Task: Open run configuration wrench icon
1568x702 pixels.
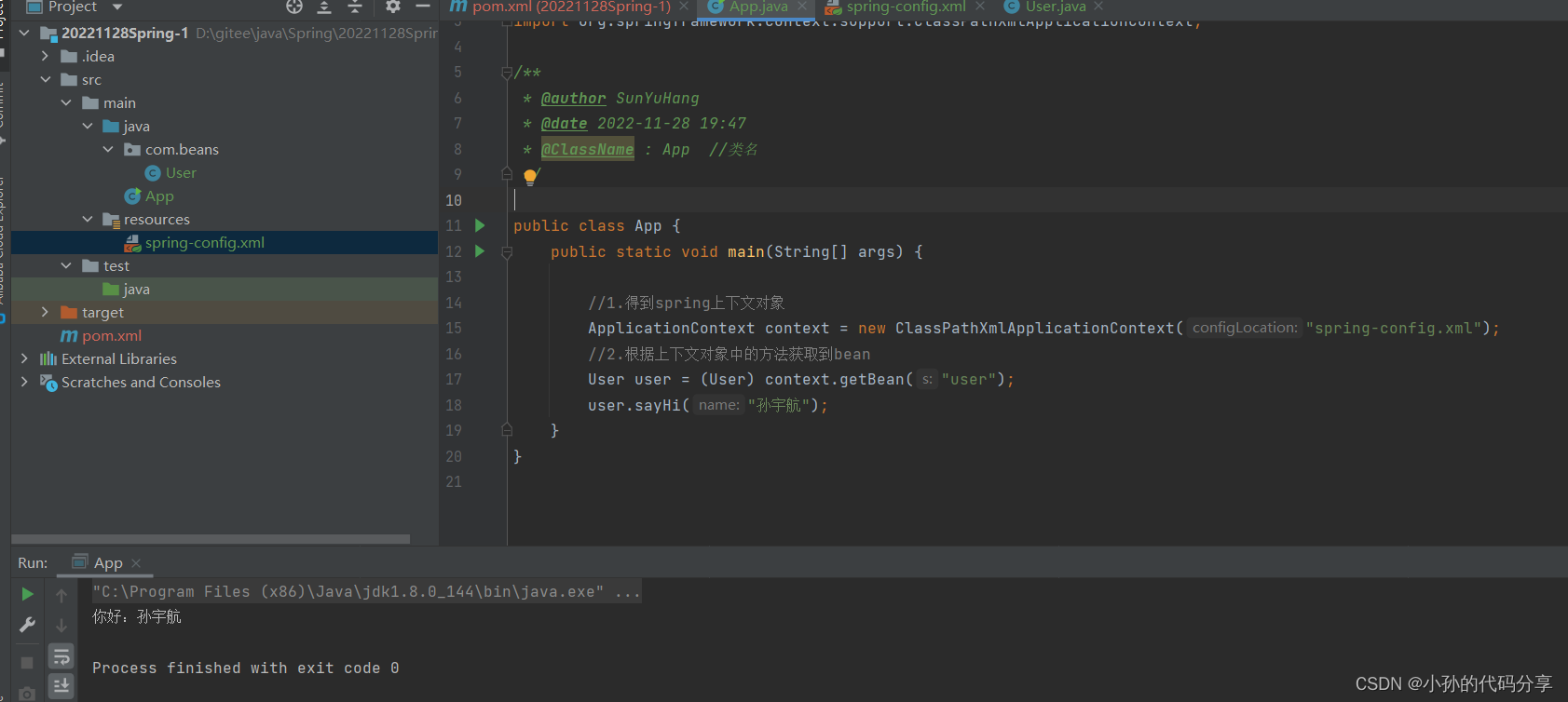Action: coord(27,625)
